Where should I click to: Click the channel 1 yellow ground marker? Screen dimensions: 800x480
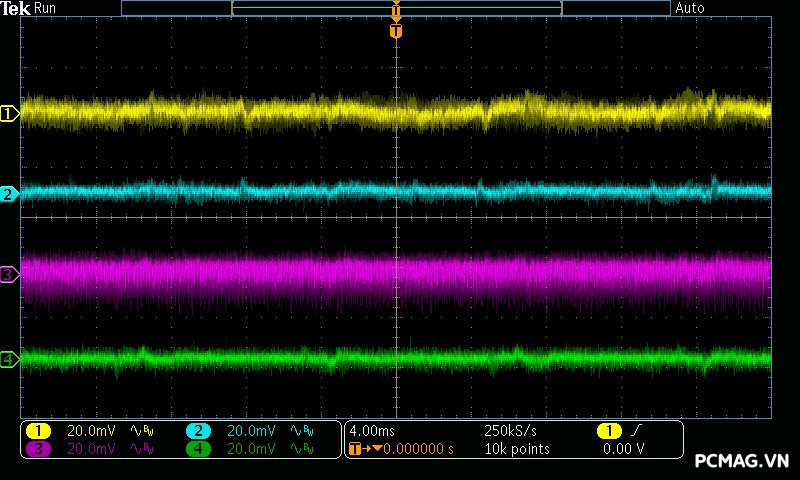click(8, 114)
